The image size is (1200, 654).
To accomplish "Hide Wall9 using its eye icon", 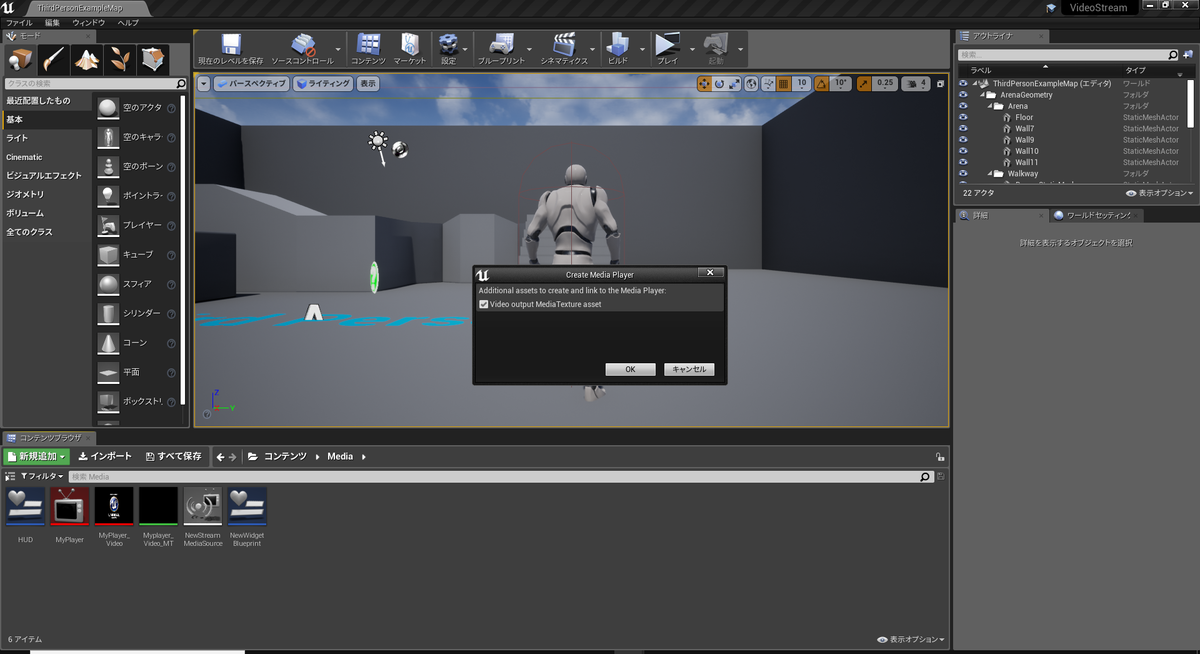I will tap(963, 140).
